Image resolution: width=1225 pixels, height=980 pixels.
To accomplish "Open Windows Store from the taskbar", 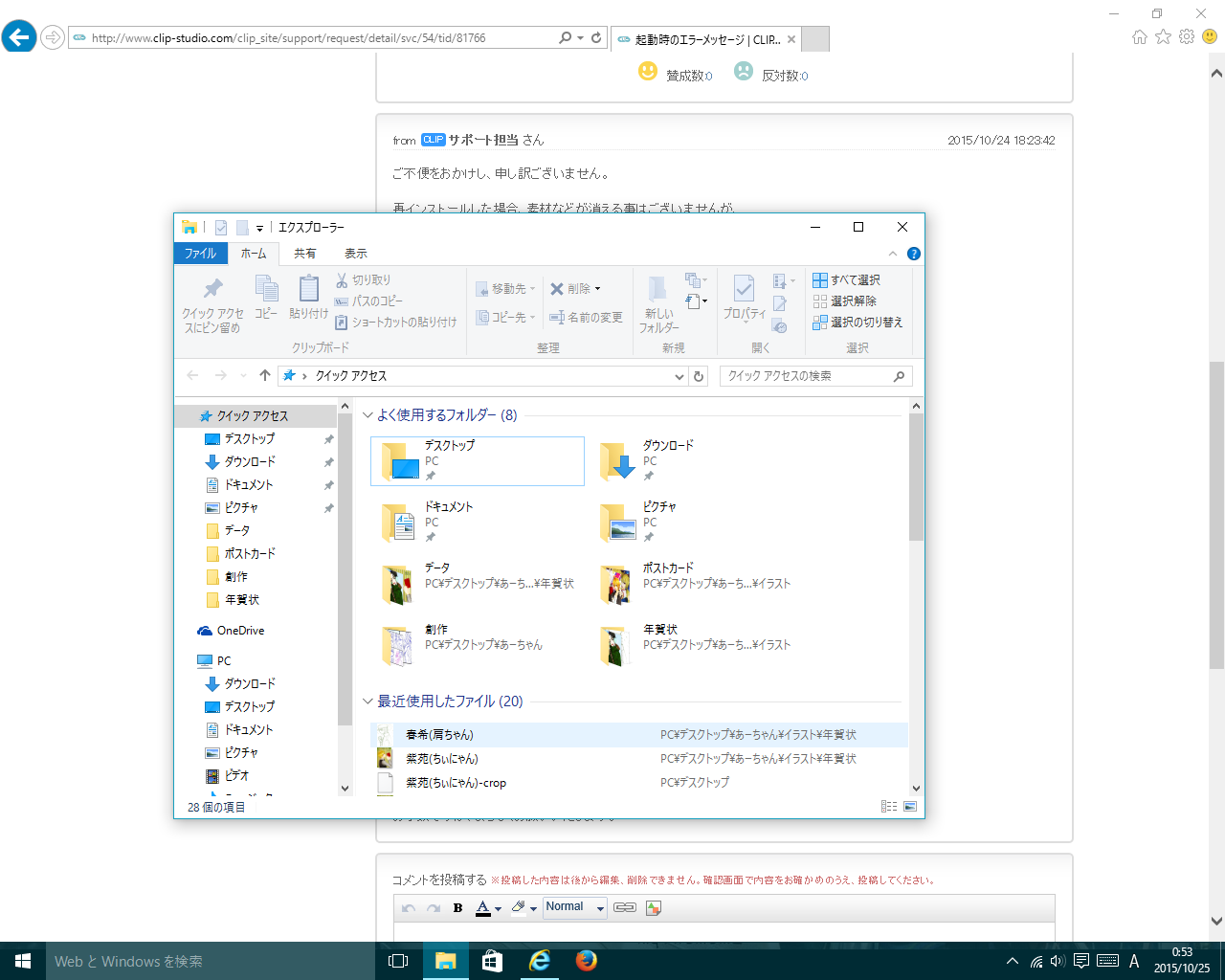I will point(493,961).
